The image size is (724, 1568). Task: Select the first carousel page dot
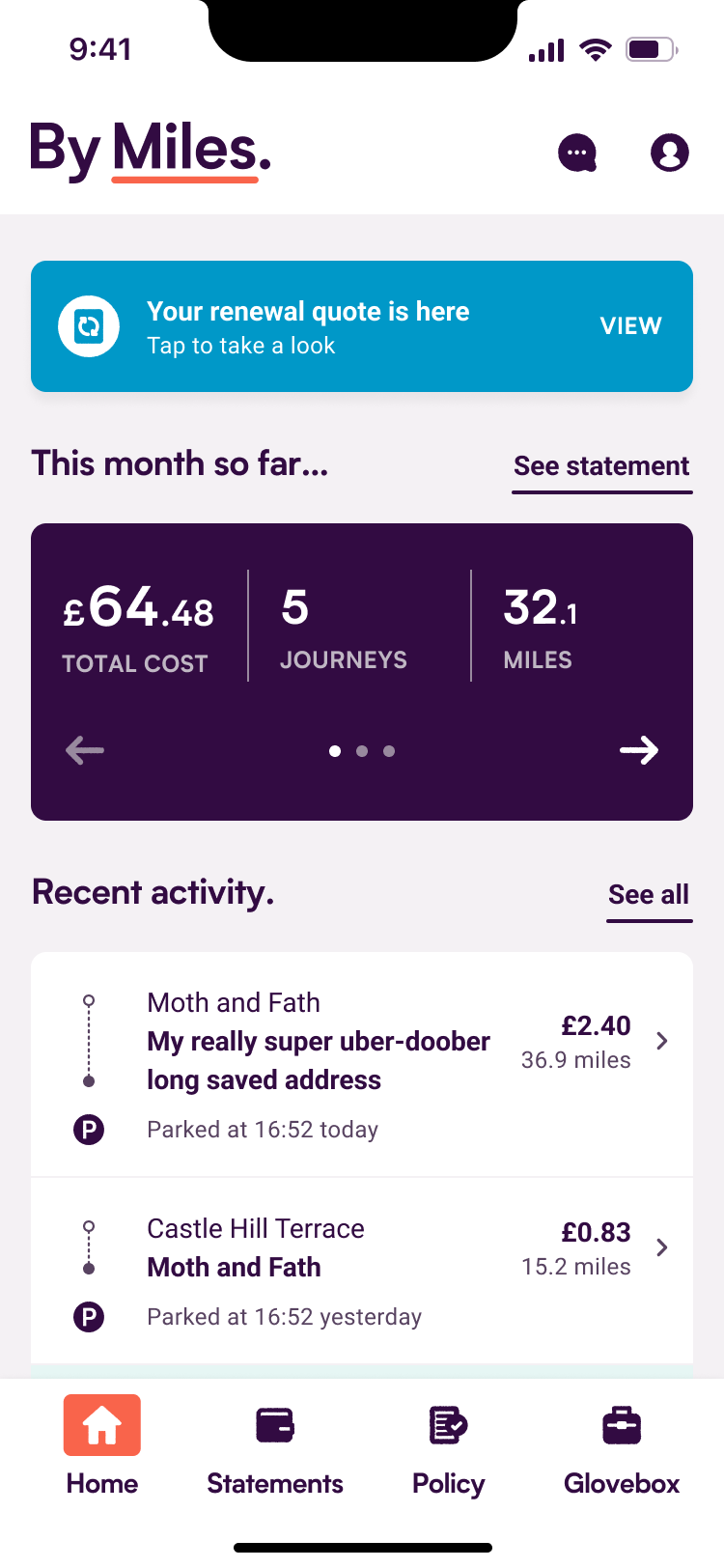tap(335, 751)
